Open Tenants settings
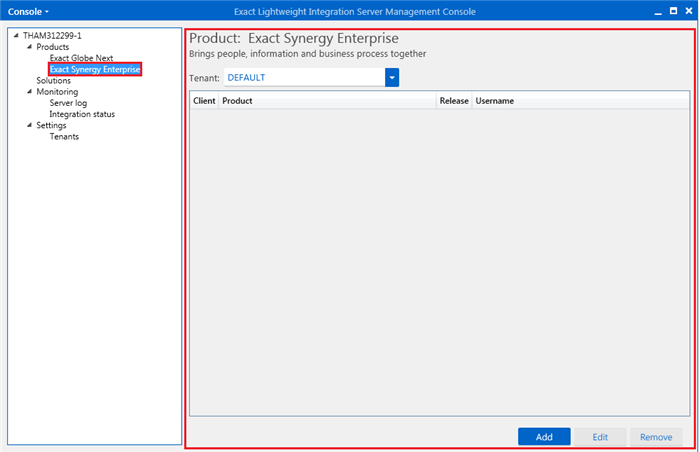 [x=64, y=137]
